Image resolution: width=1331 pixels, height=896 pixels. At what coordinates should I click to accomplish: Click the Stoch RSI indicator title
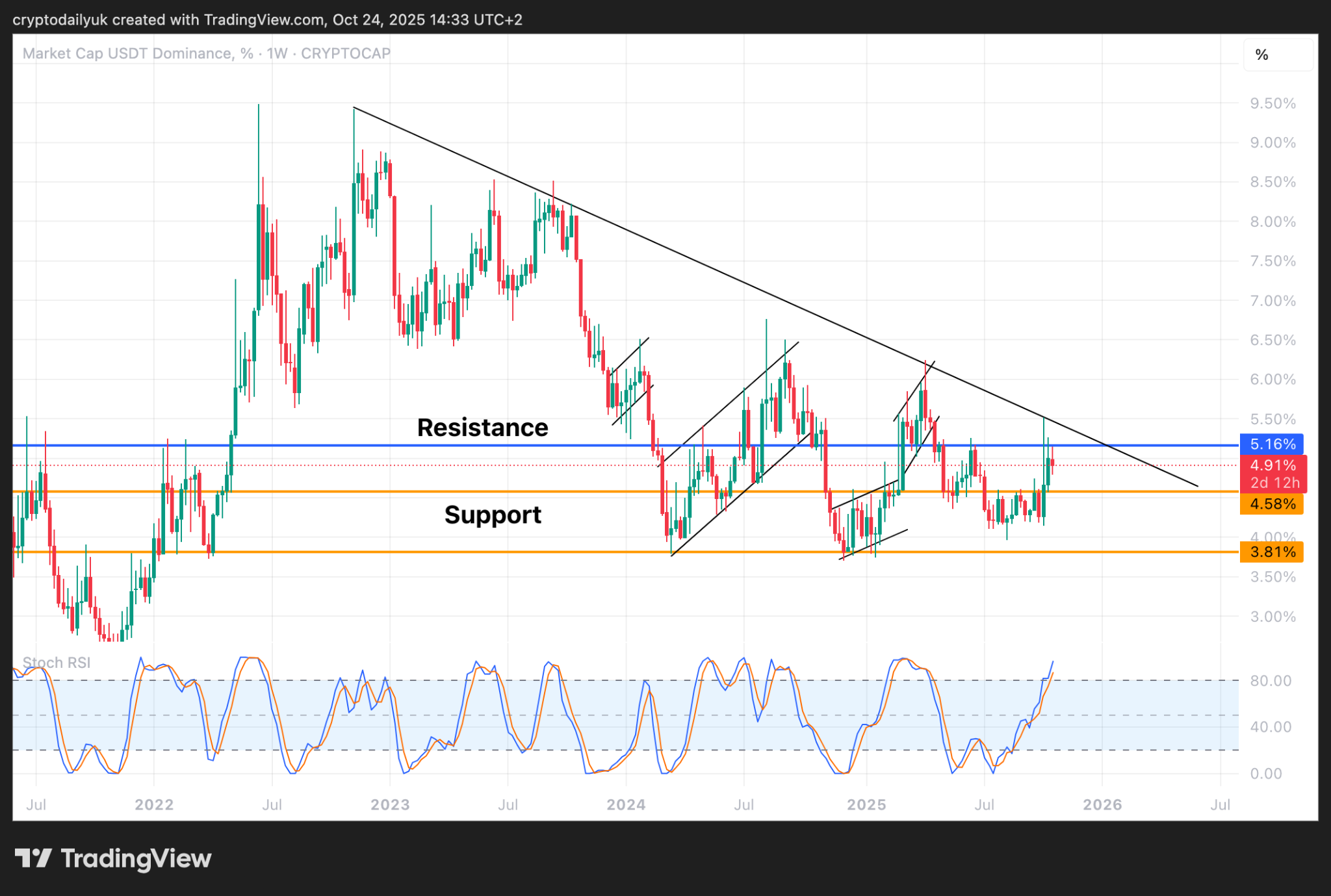click(57, 663)
